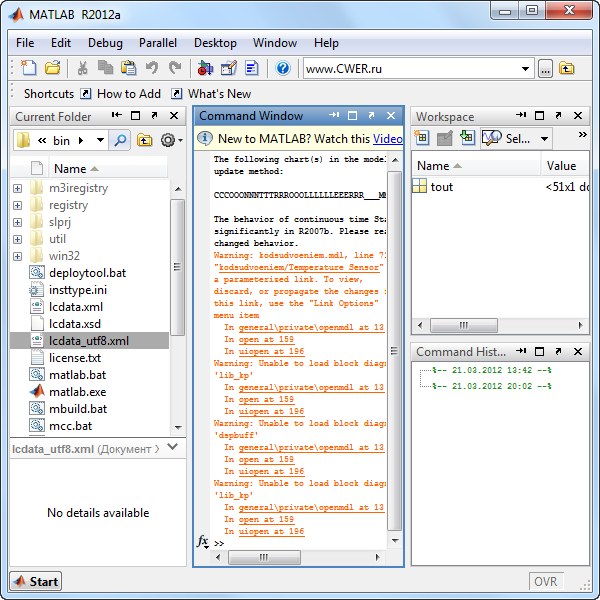
Task: Click Command Window horizontal scrollbar thumb
Action: 264,557
